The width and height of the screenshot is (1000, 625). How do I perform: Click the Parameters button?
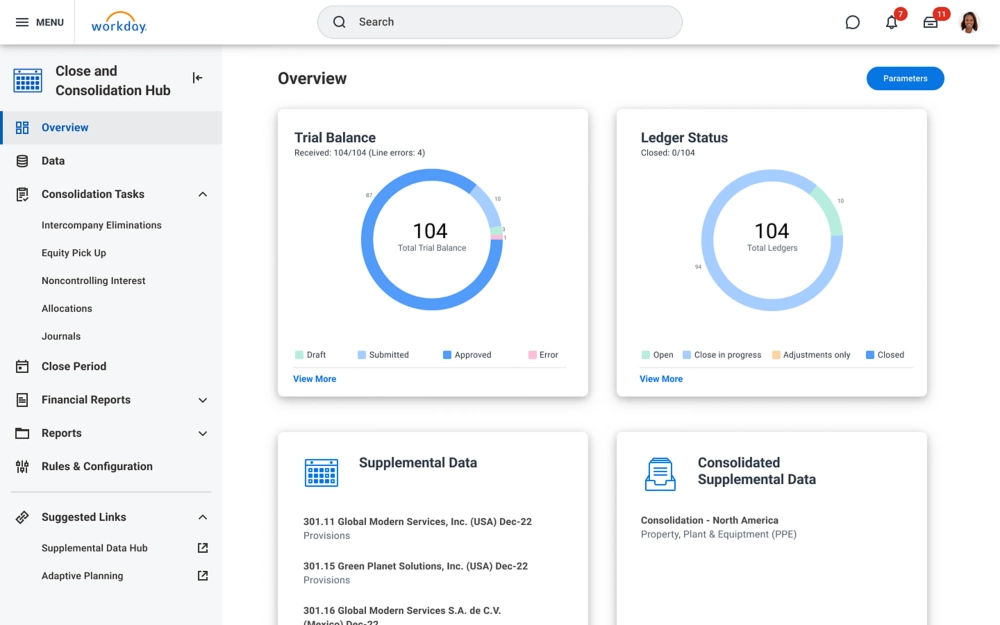(x=904, y=78)
